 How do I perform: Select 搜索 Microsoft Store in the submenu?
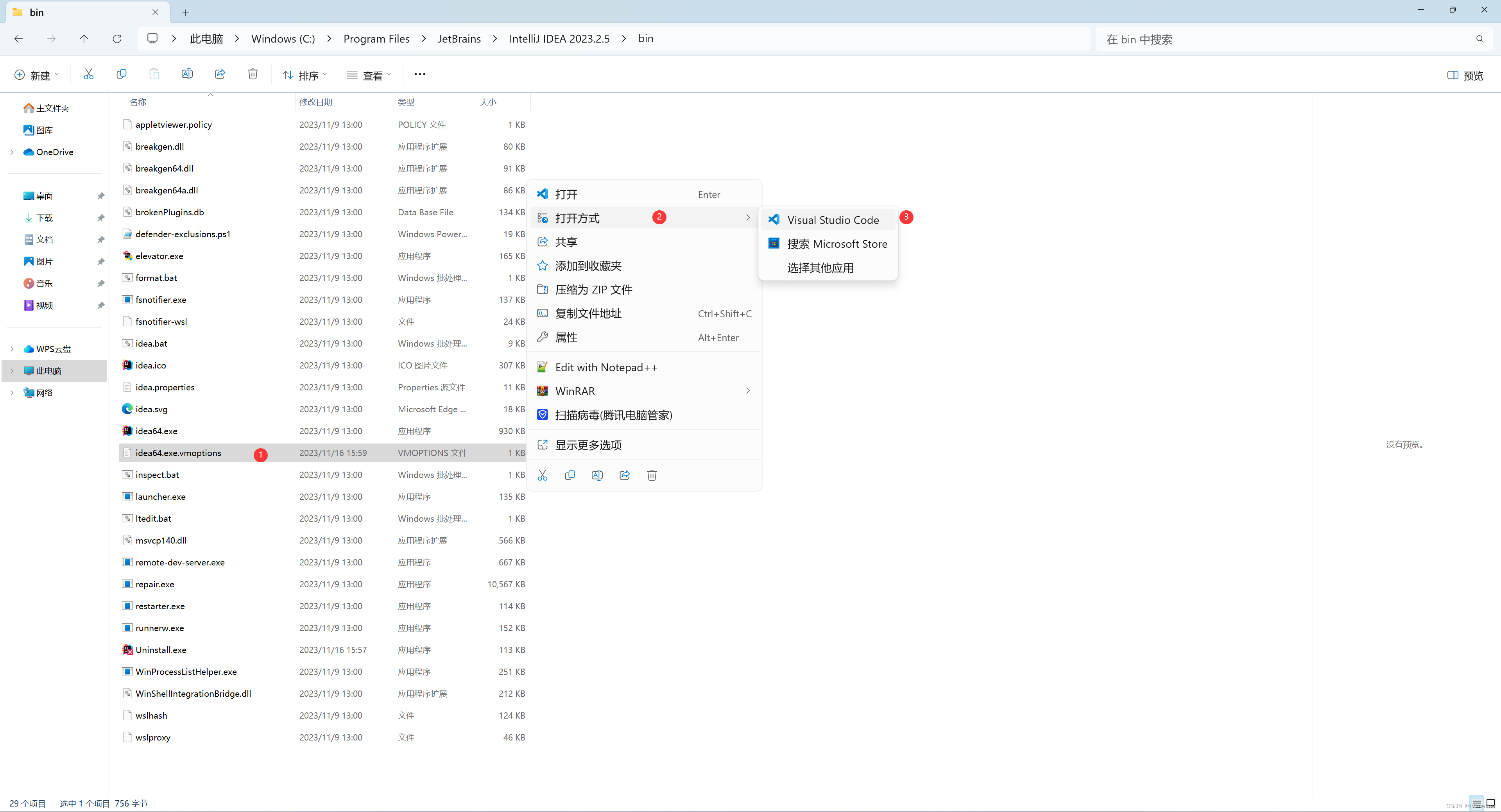[828, 243]
